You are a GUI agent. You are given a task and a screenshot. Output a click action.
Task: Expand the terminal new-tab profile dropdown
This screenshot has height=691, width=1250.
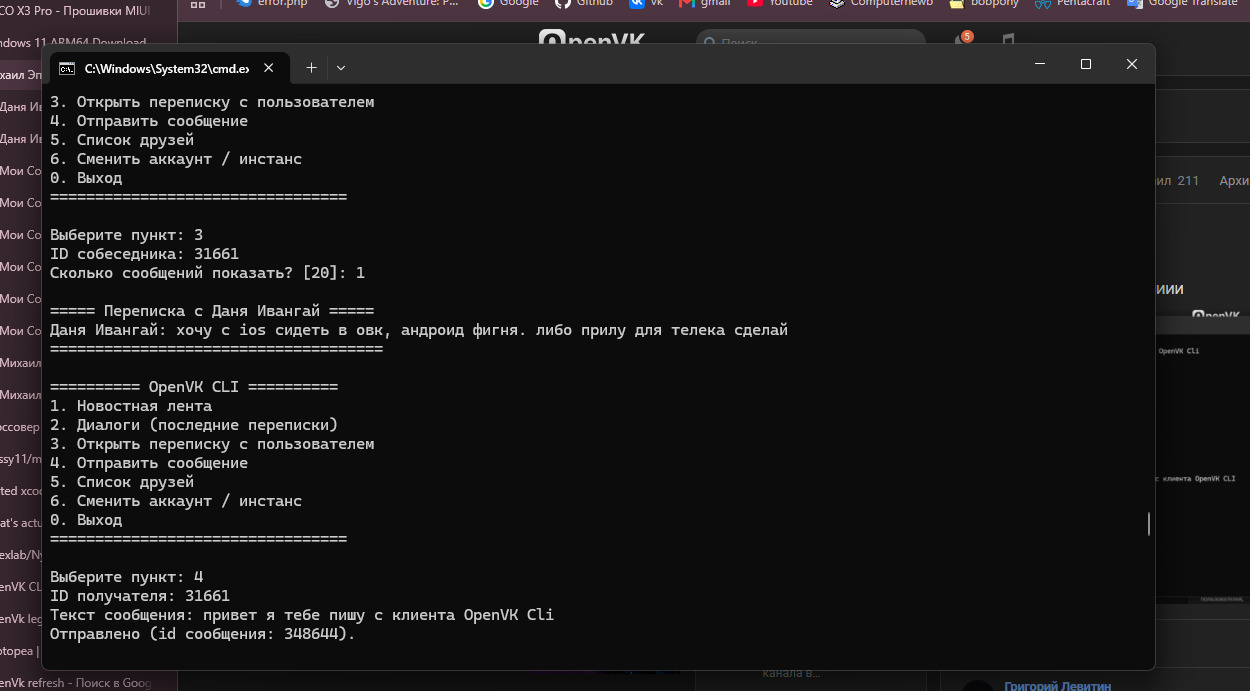coord(341,68)
